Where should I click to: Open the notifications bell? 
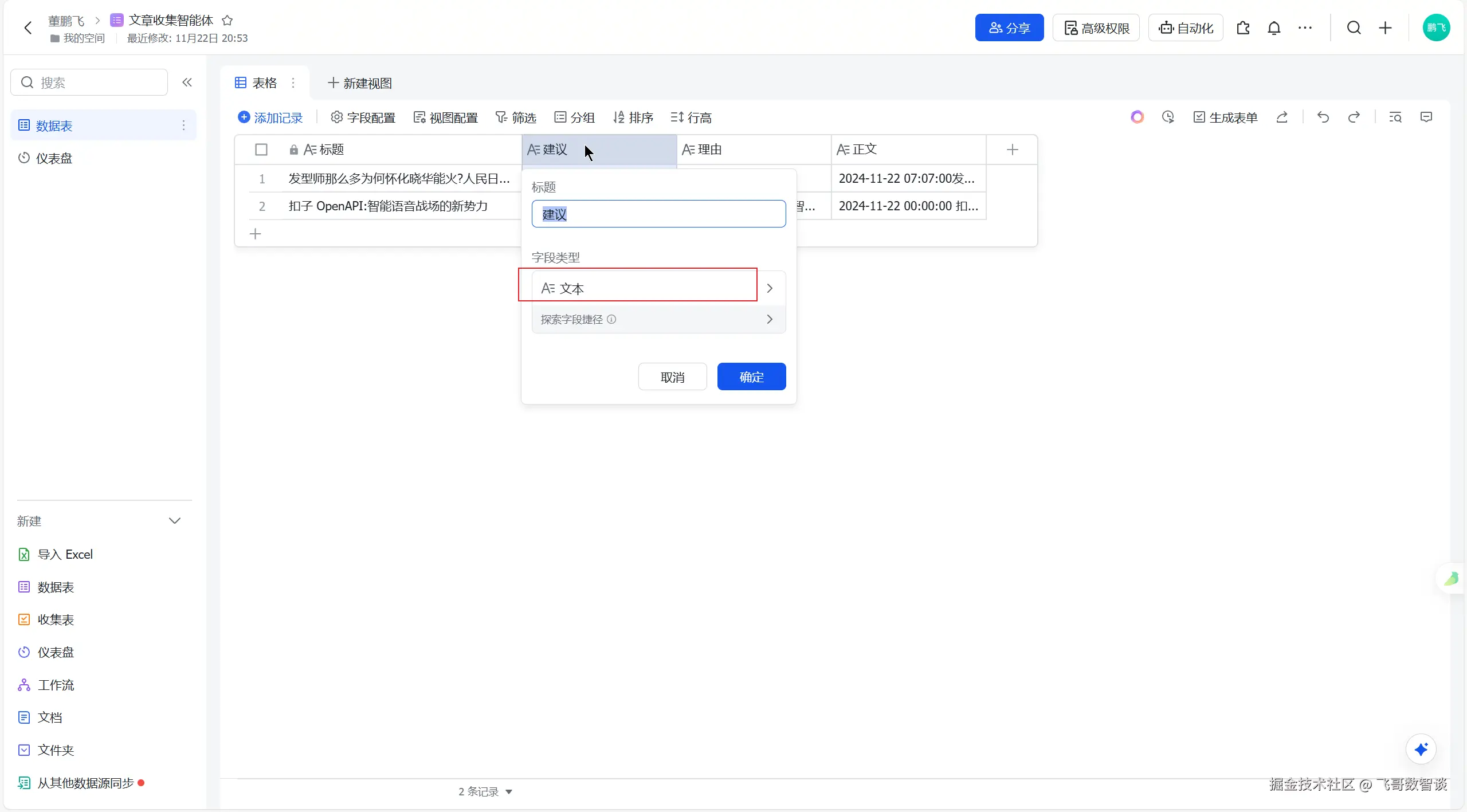tap(1273, 28)
